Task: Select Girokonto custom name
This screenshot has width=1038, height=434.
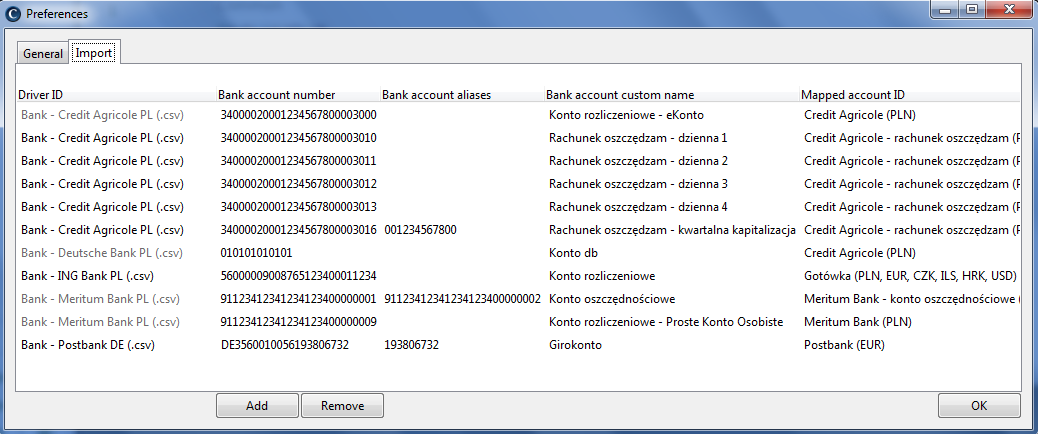Action: click(575, 345)
